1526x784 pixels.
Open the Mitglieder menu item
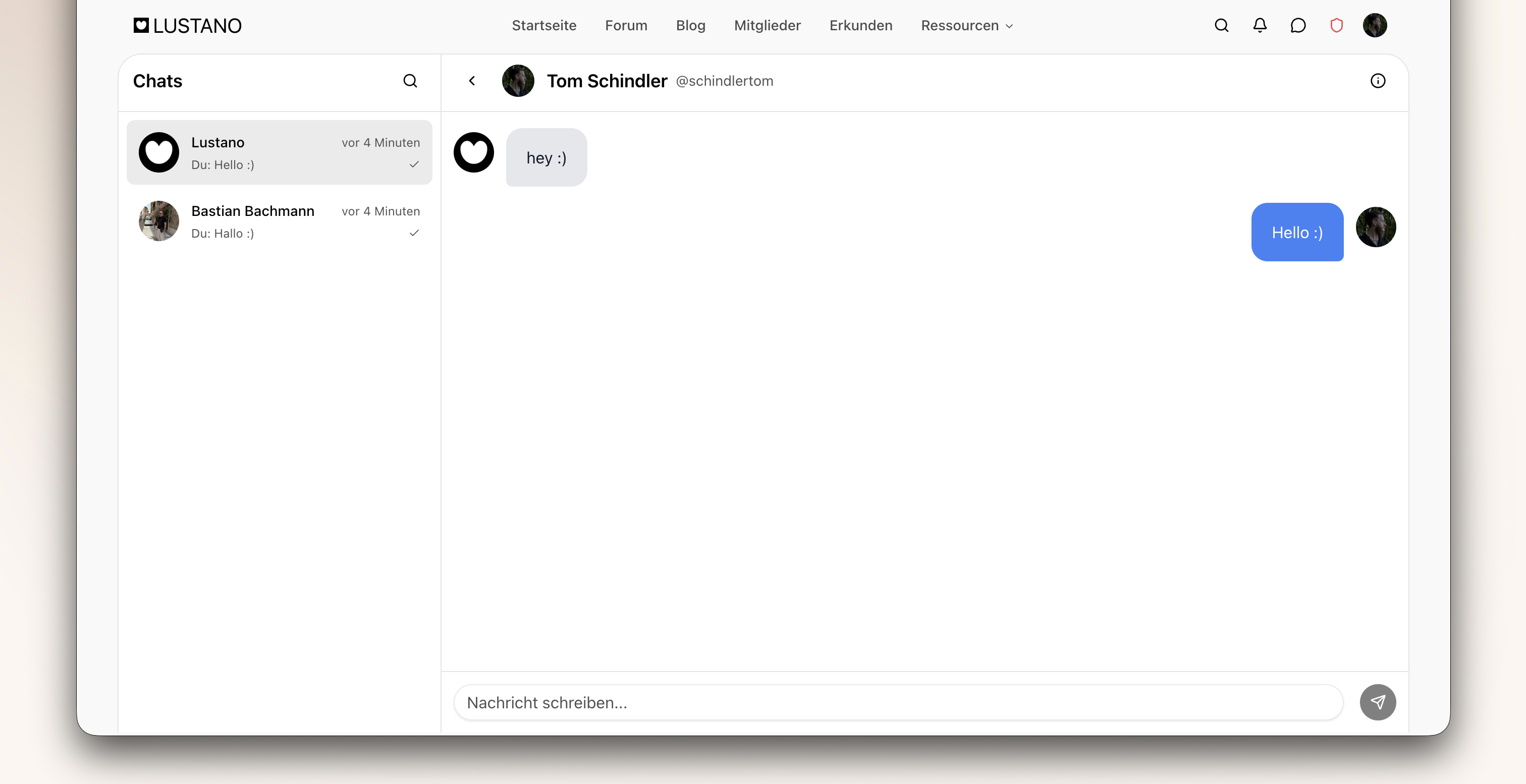pyautogui.click(x=767, y=25)
